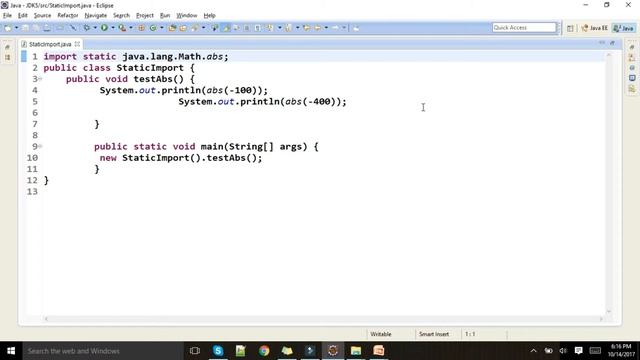Restore the minimized left view stack

(7, 47)
